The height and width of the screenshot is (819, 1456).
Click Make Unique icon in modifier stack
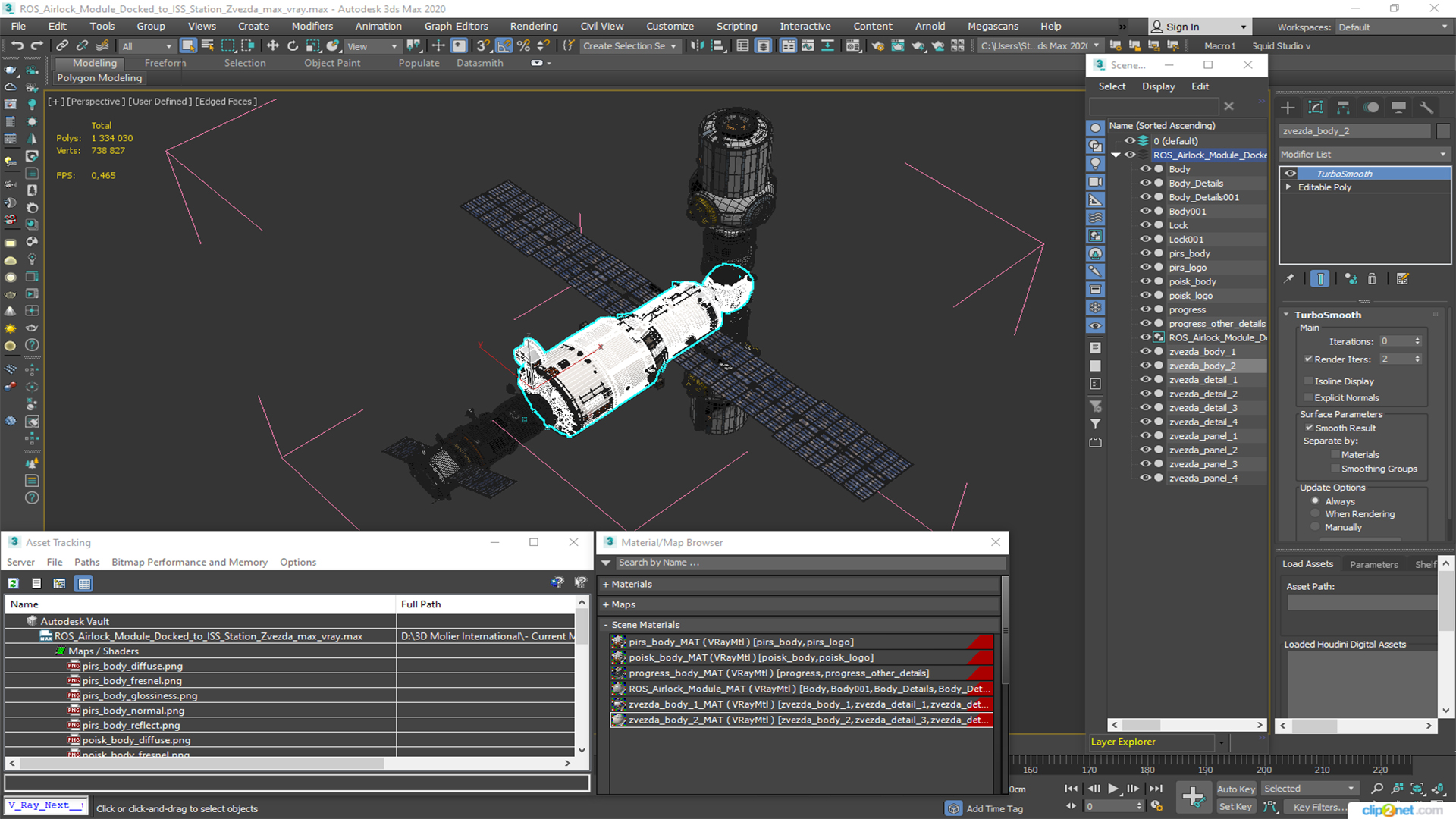(1351, 278)
